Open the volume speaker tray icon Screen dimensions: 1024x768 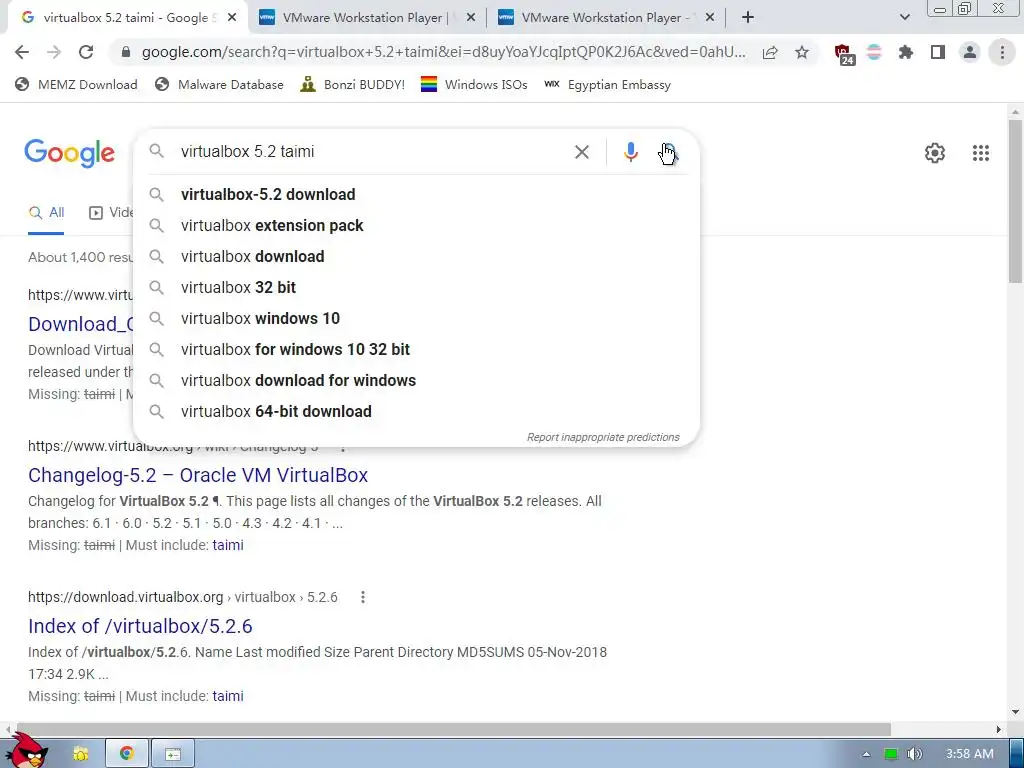[915, 754]
